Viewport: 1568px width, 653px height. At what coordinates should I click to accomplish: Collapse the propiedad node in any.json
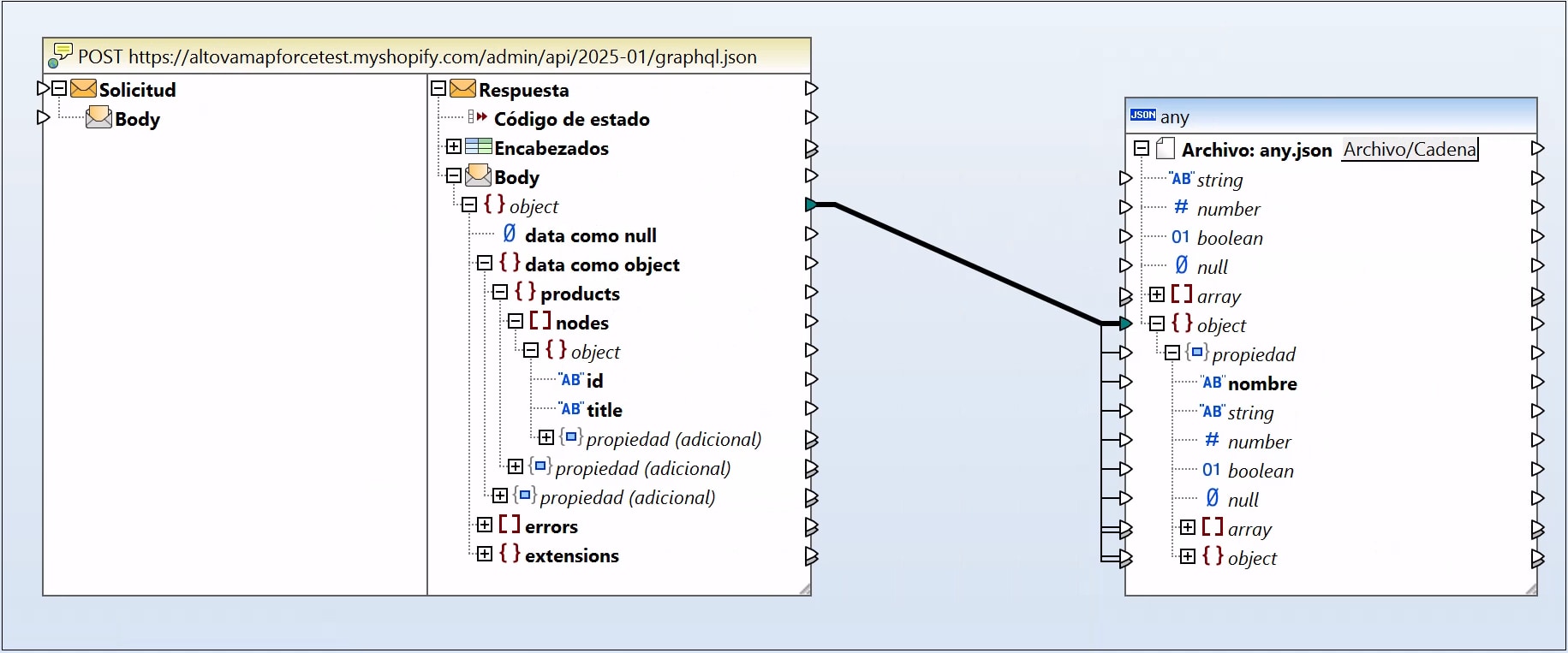coord(1172,353)
